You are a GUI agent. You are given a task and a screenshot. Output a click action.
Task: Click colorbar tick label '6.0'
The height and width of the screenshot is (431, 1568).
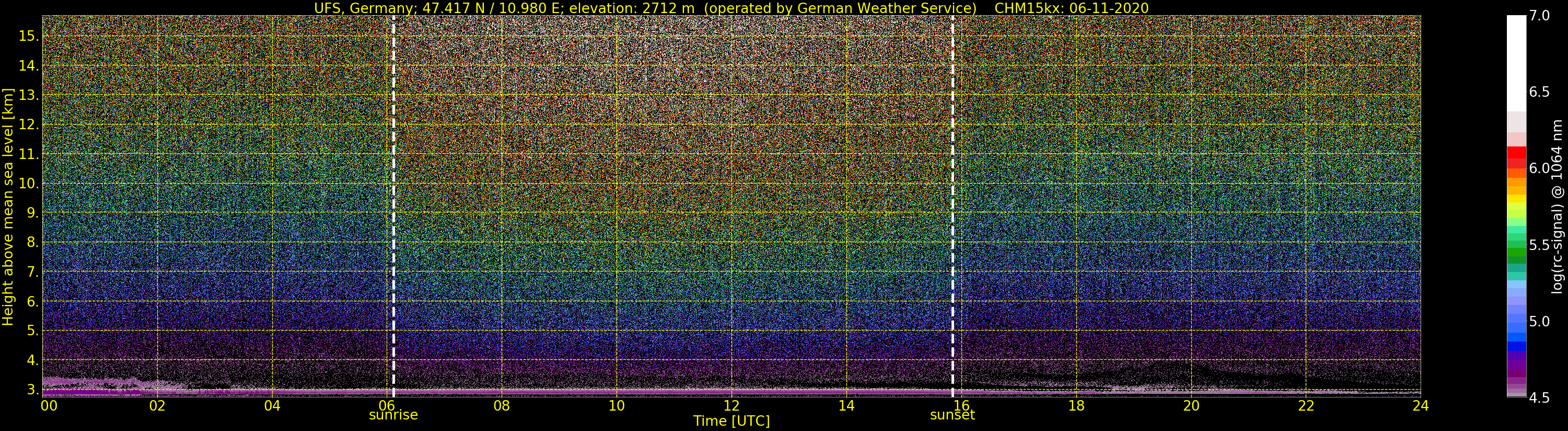coord(1539,168)
